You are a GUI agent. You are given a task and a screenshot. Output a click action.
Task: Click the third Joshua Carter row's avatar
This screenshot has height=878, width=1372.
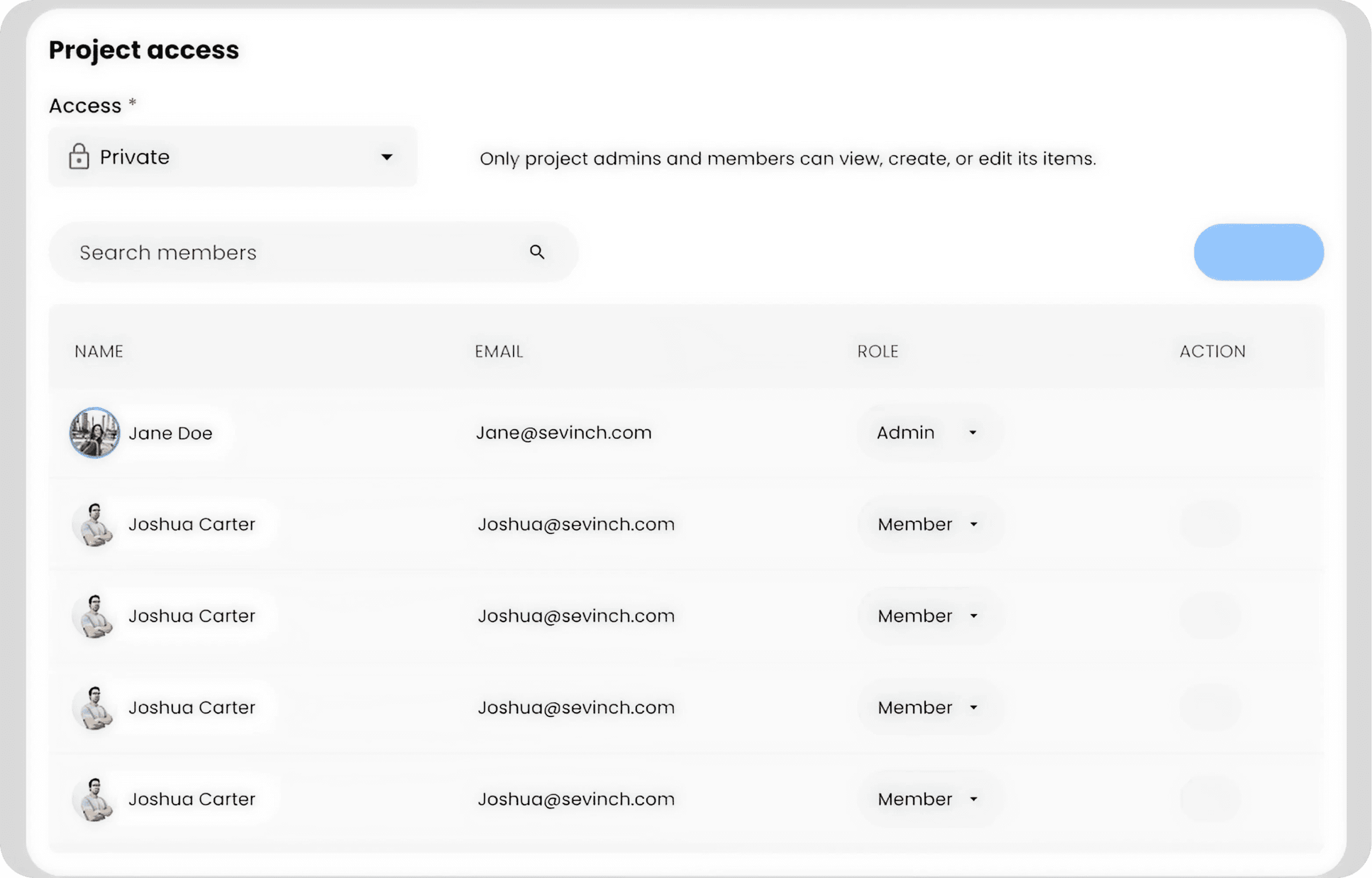95,708
